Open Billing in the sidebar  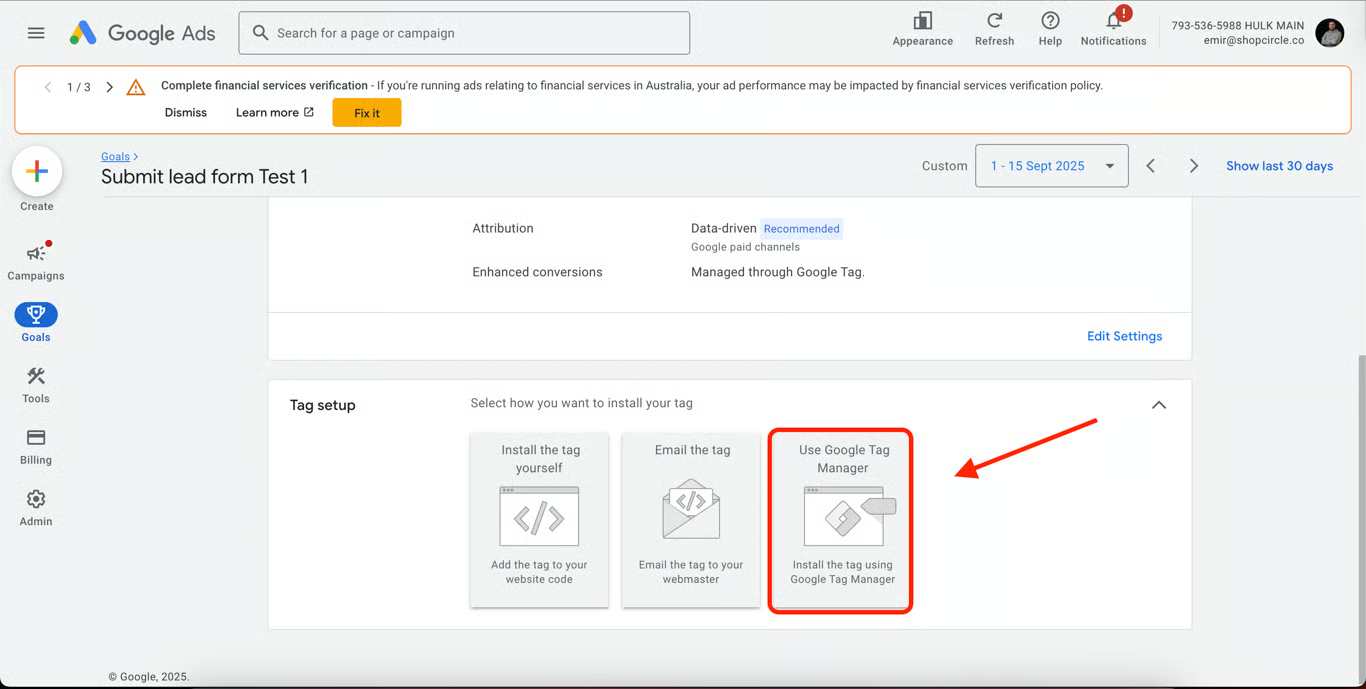(36, 446)
